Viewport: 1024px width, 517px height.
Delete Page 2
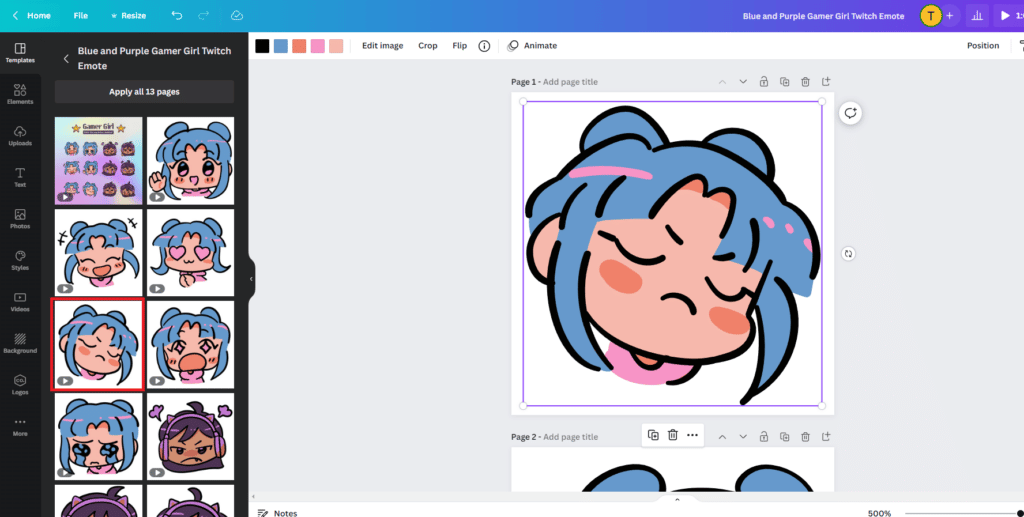805,437
